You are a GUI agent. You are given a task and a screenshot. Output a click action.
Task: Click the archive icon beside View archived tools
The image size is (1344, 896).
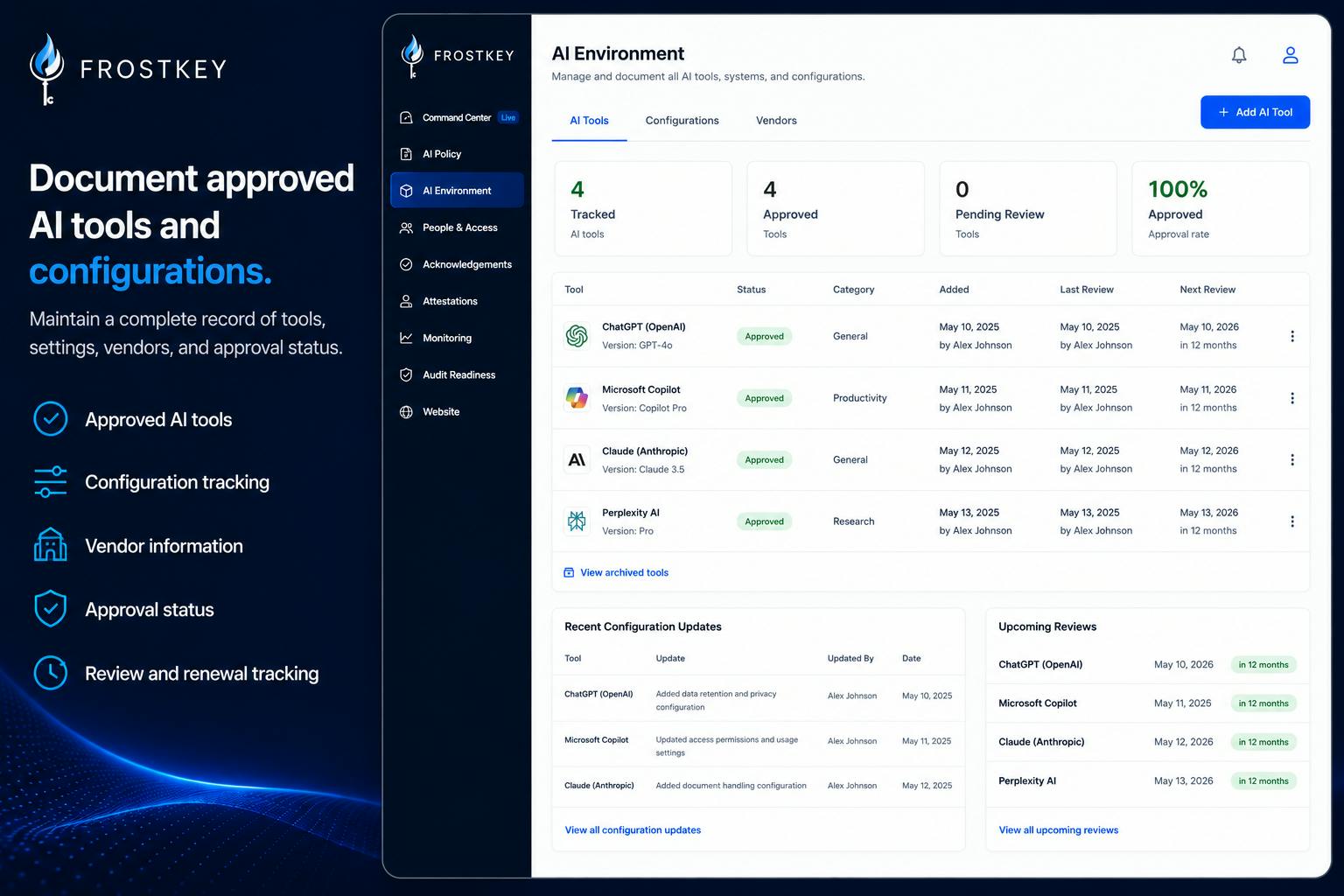[569, 572]
